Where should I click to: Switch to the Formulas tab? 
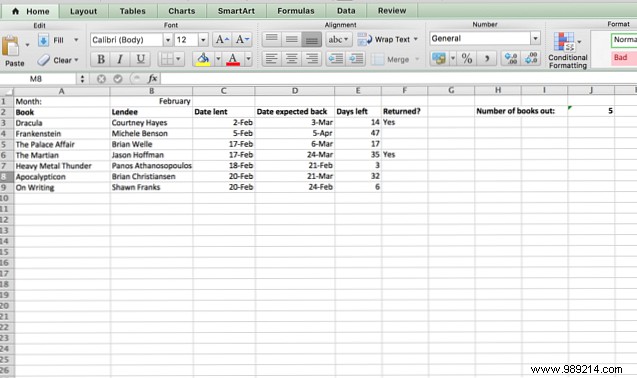tap(296, 11)
